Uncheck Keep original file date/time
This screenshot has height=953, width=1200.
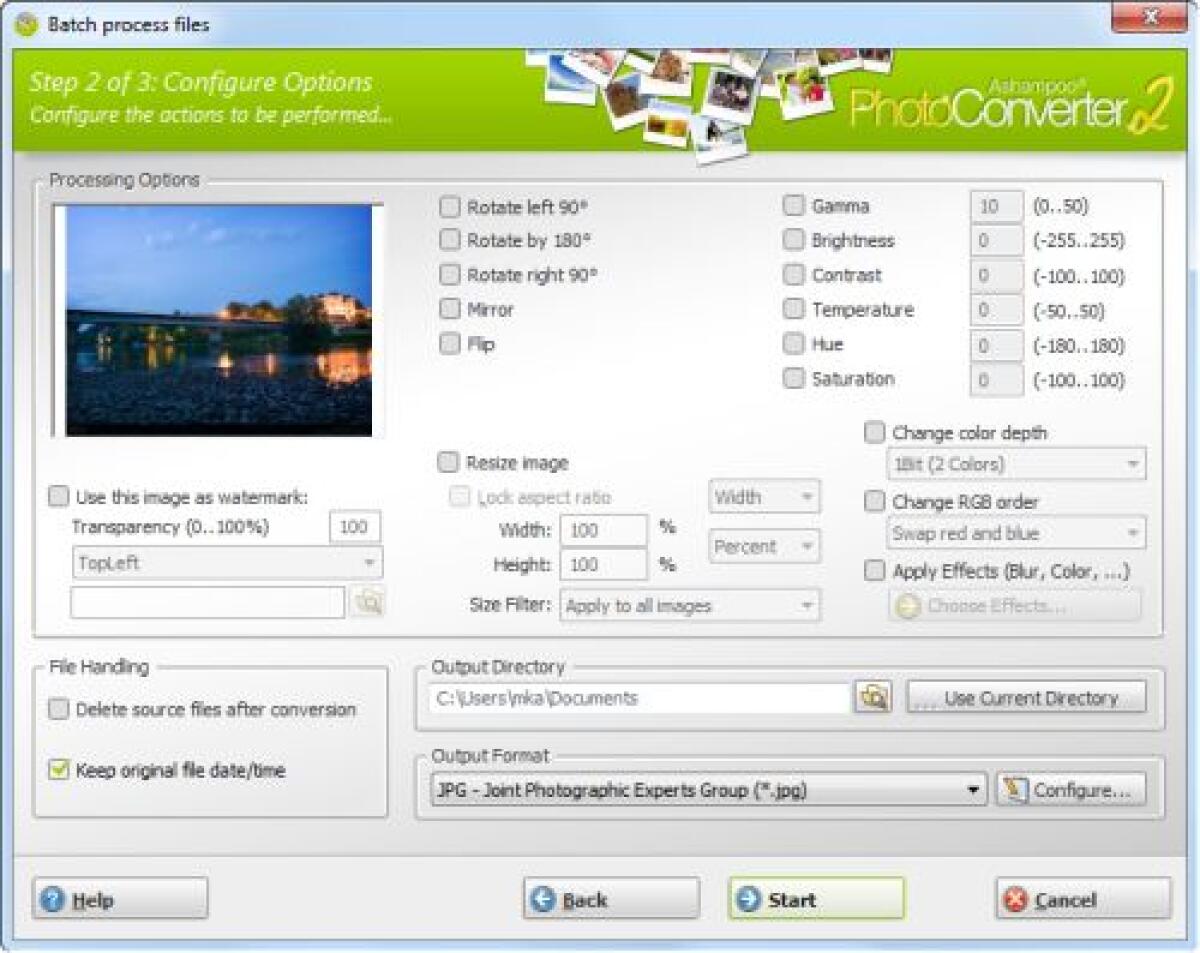pos(60,770)
